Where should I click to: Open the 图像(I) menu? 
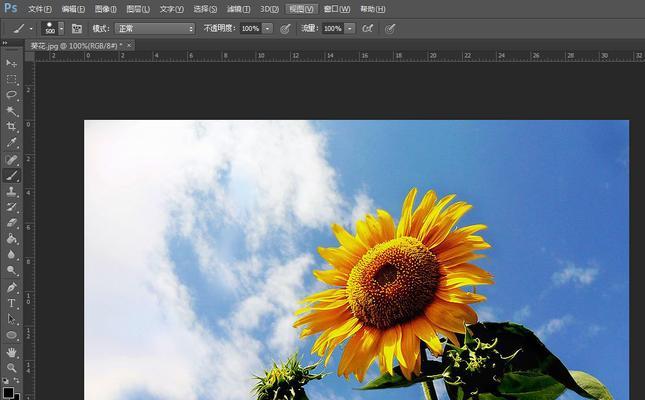click(106, 9)
